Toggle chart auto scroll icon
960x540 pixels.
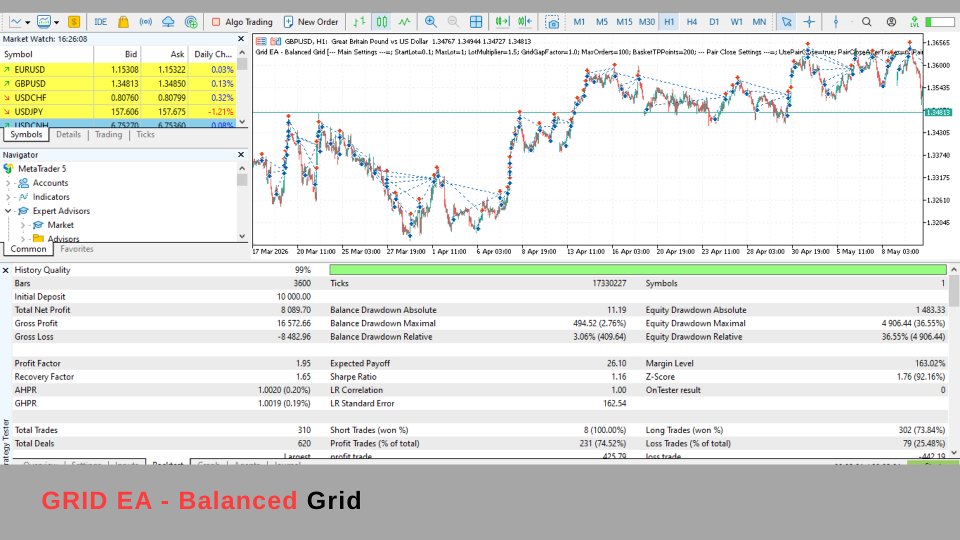tap(503, 22)
